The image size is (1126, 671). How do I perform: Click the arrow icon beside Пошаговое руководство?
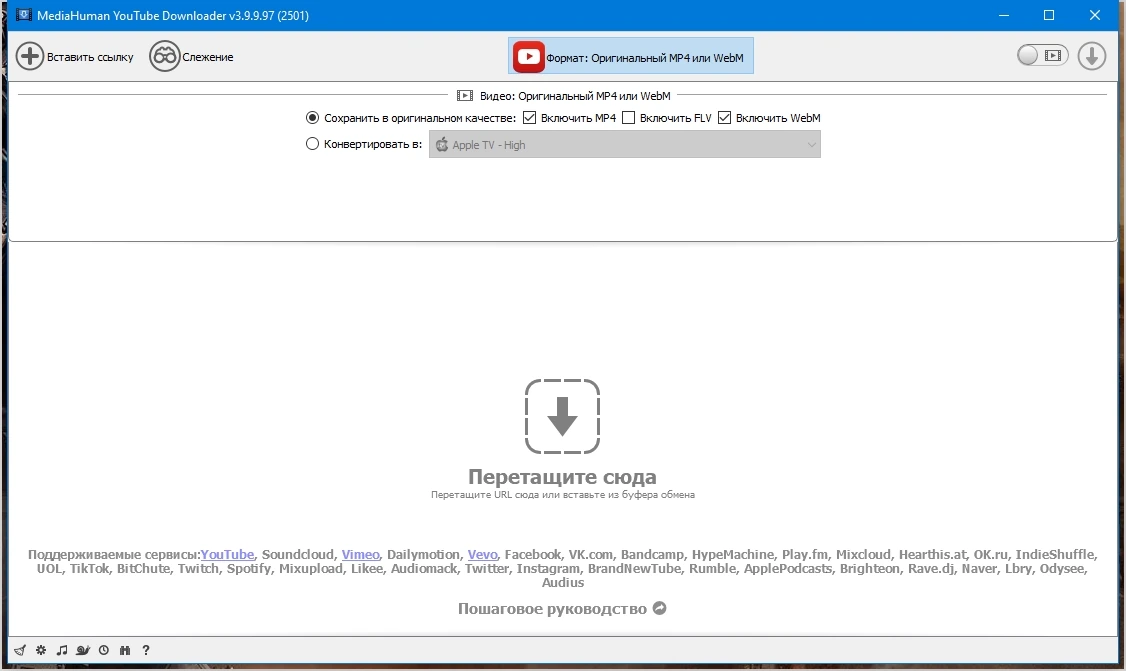tap(659, 608)
